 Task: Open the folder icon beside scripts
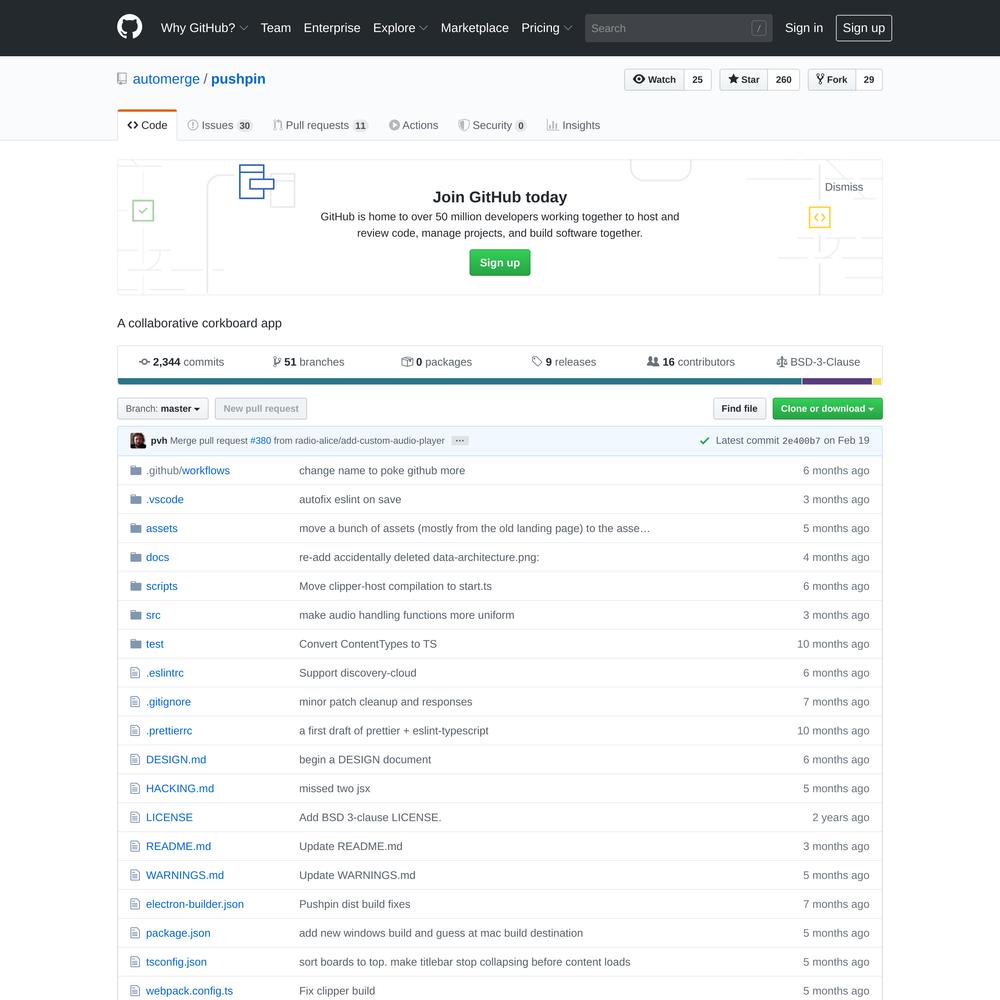point(135,586)
